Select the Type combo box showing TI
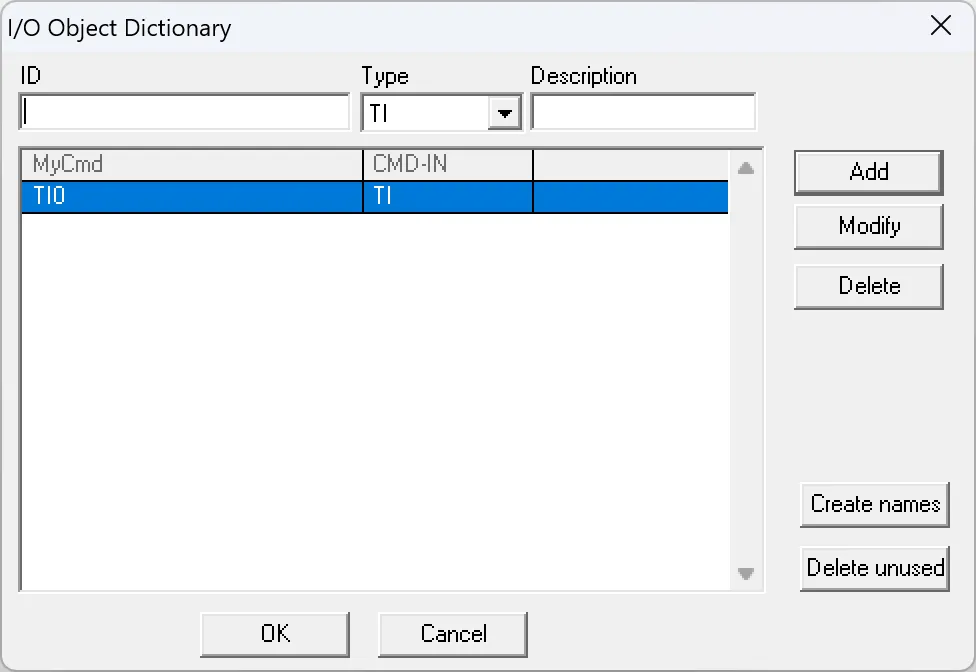 [x=430, y=112]
